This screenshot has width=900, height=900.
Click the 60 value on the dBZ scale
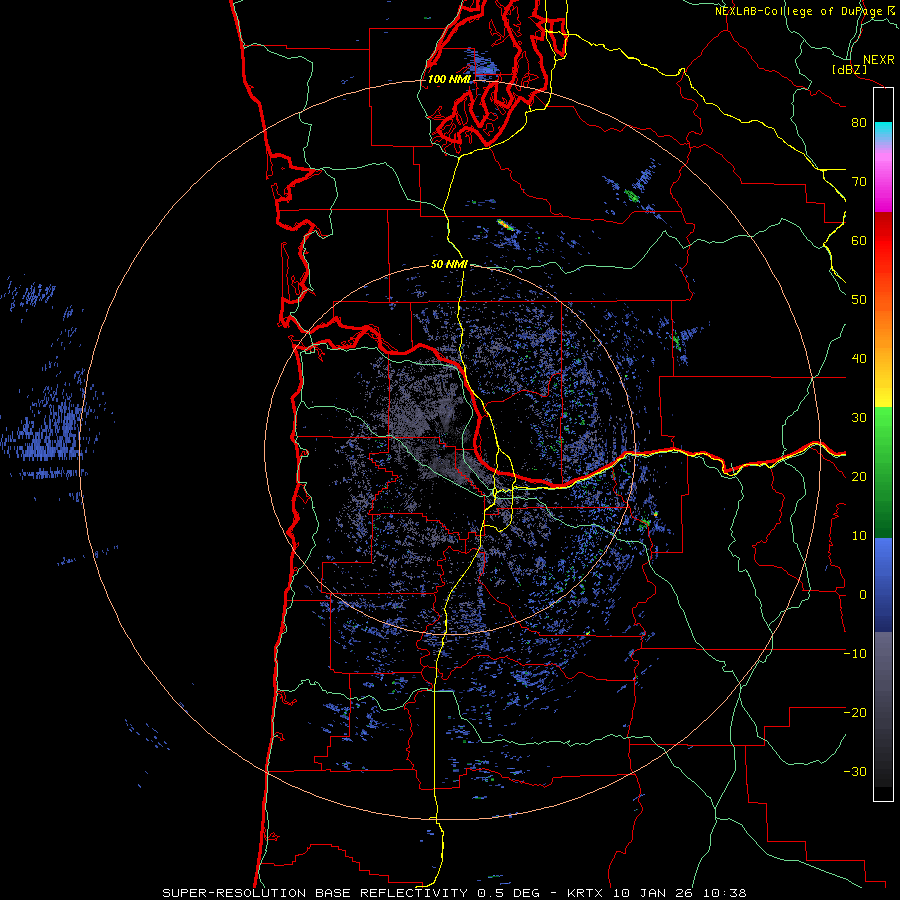(859, 241)
